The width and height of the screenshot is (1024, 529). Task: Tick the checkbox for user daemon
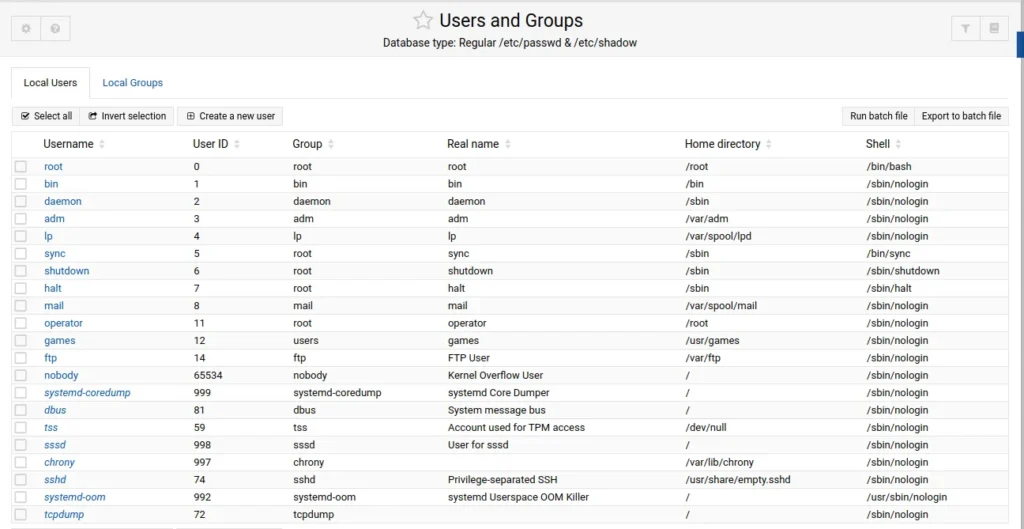click(x=21, y=201)
